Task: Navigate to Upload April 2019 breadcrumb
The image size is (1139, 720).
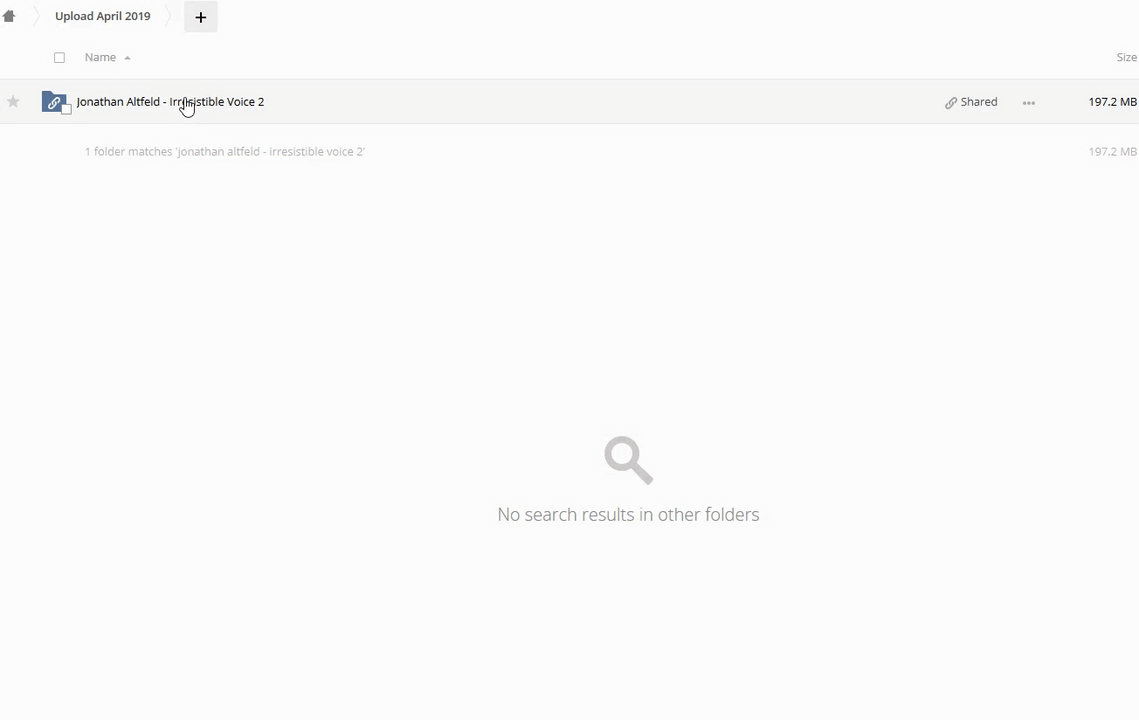Action: coord(102,16)
